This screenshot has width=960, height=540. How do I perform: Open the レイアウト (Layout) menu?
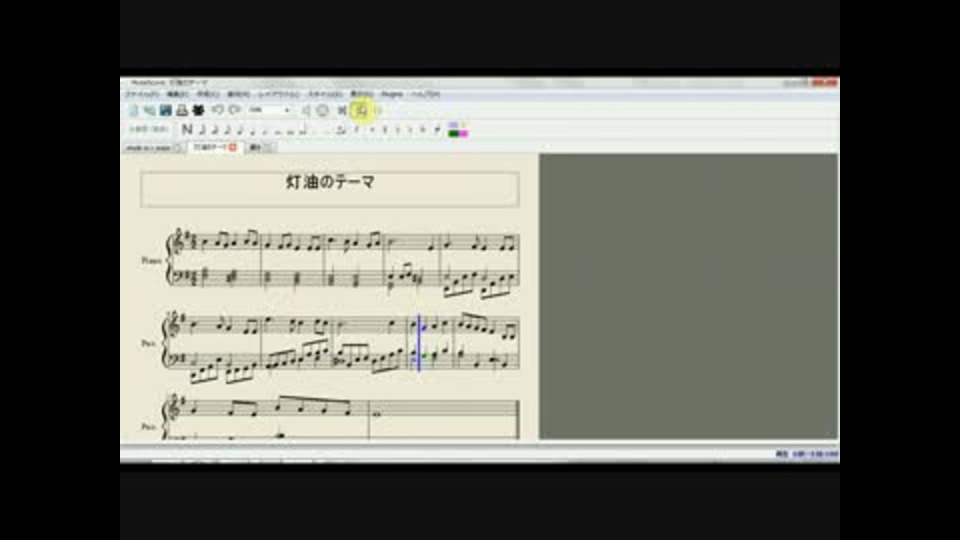point(279,94)
